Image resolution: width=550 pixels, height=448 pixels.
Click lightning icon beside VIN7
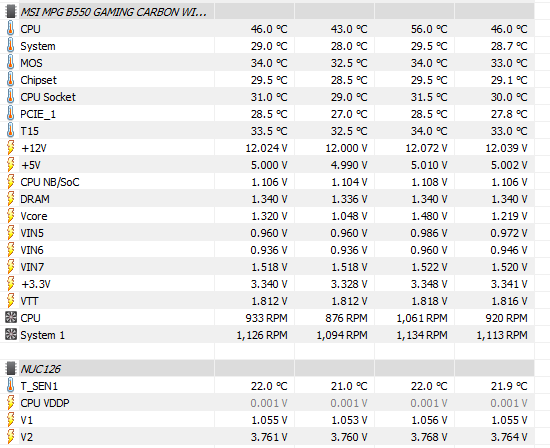pyautogui.click(x=11, y=267)
